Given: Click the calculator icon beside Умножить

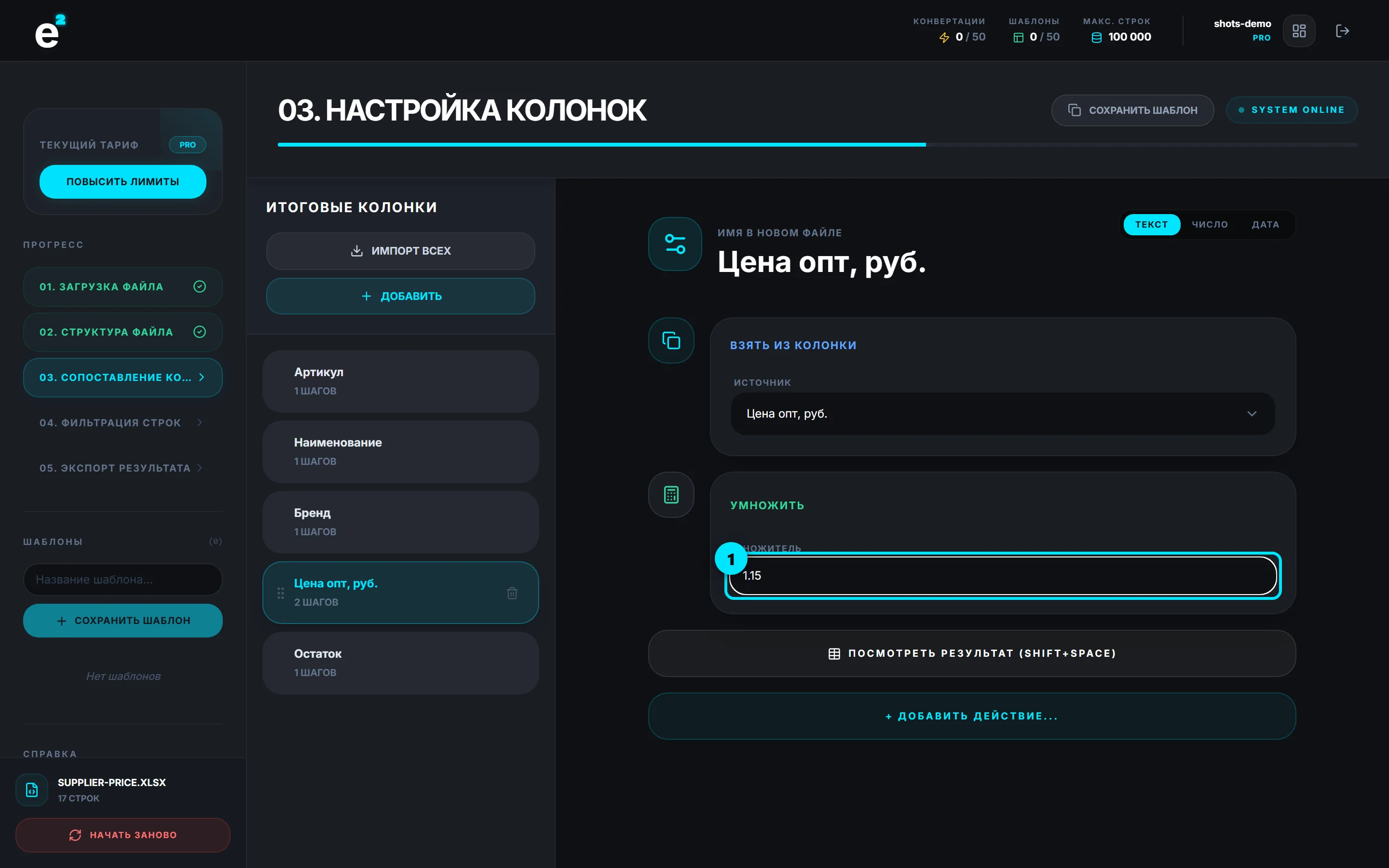Looking at the screenshot, I should (x=671, y=495).
